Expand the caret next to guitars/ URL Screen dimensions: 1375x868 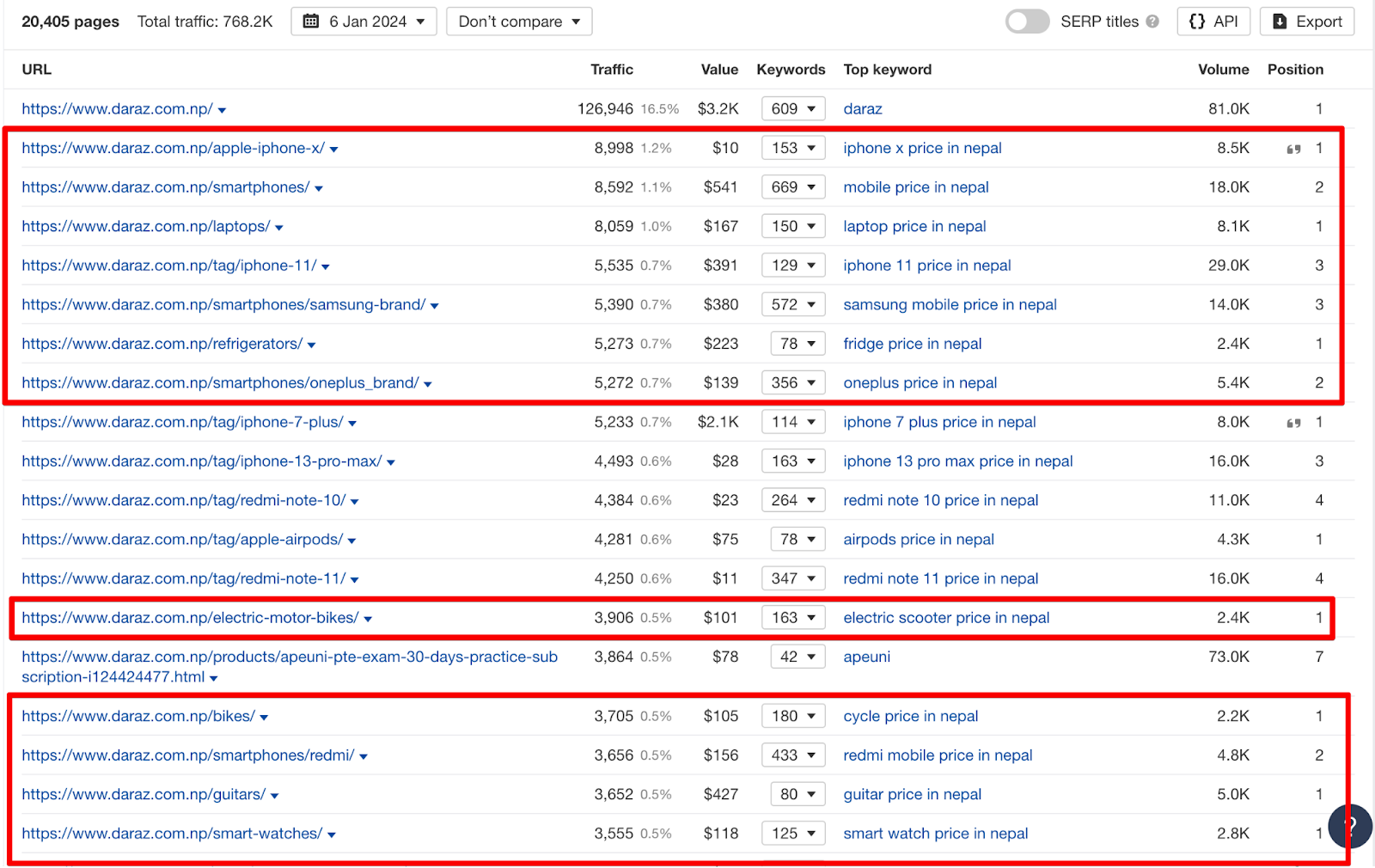tap(275, 797)
